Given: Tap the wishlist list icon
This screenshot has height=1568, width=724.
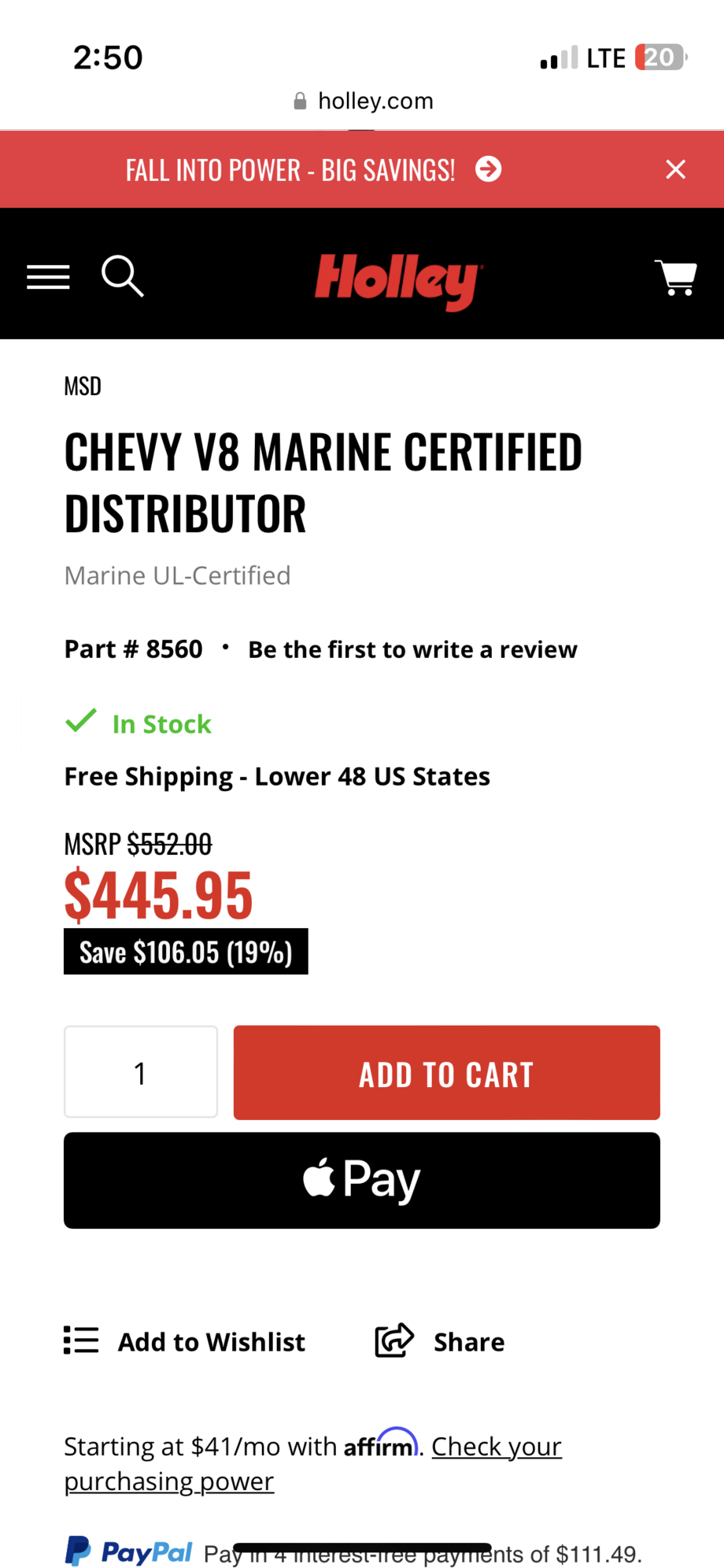Looking at the screenshot, I should pyautogui.click(x=81, y=1340).
